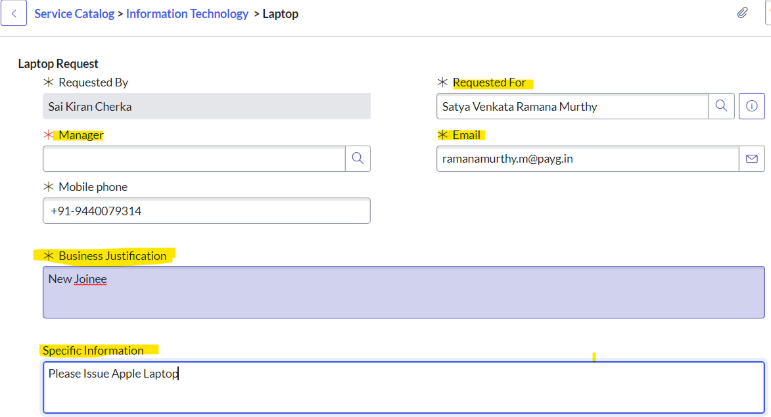Open the paperclip attachments icon
The height and width of the screenshot is (417, 771).
(x=742, y=14)
